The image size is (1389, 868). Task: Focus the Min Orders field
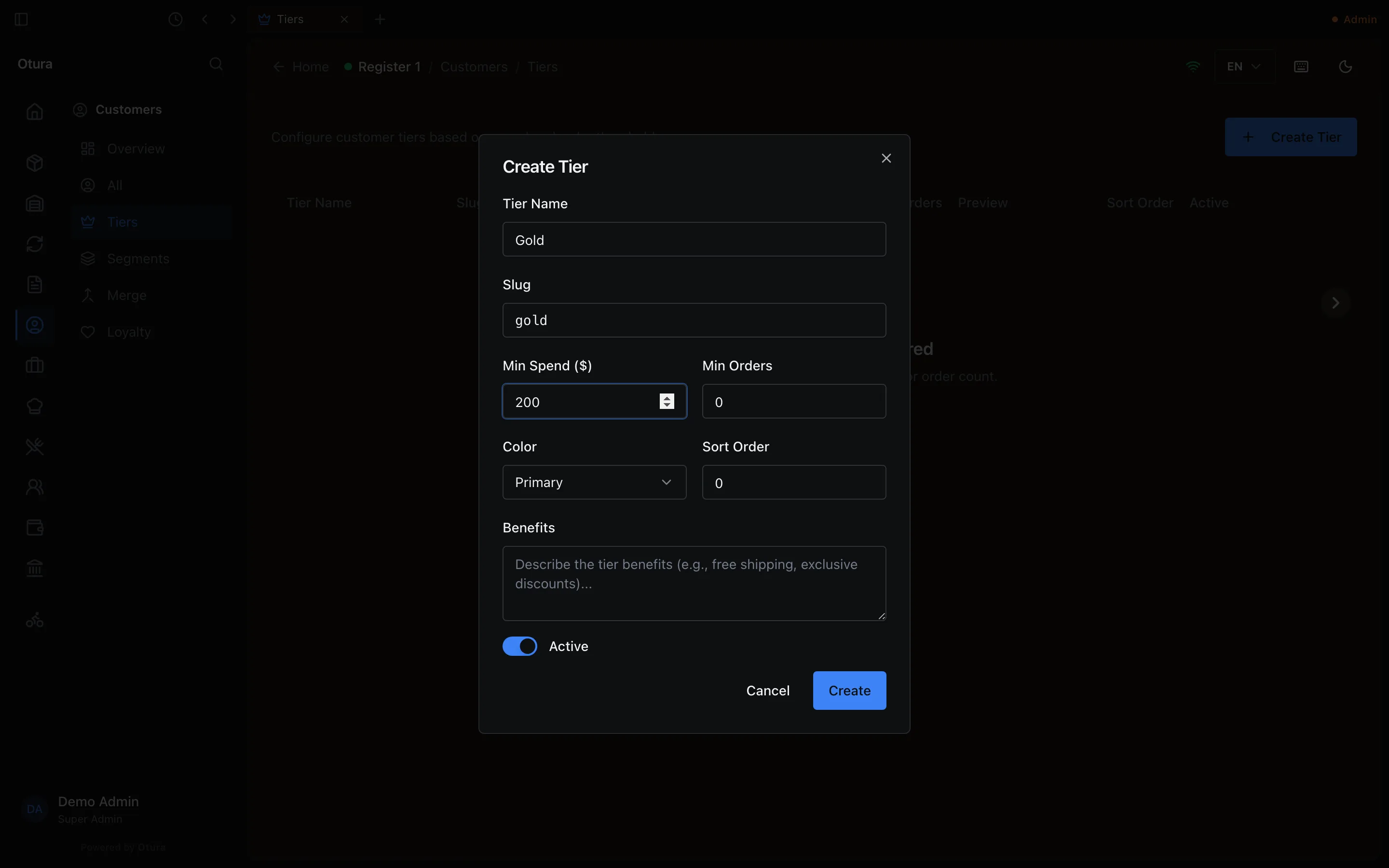pos(794,401)
